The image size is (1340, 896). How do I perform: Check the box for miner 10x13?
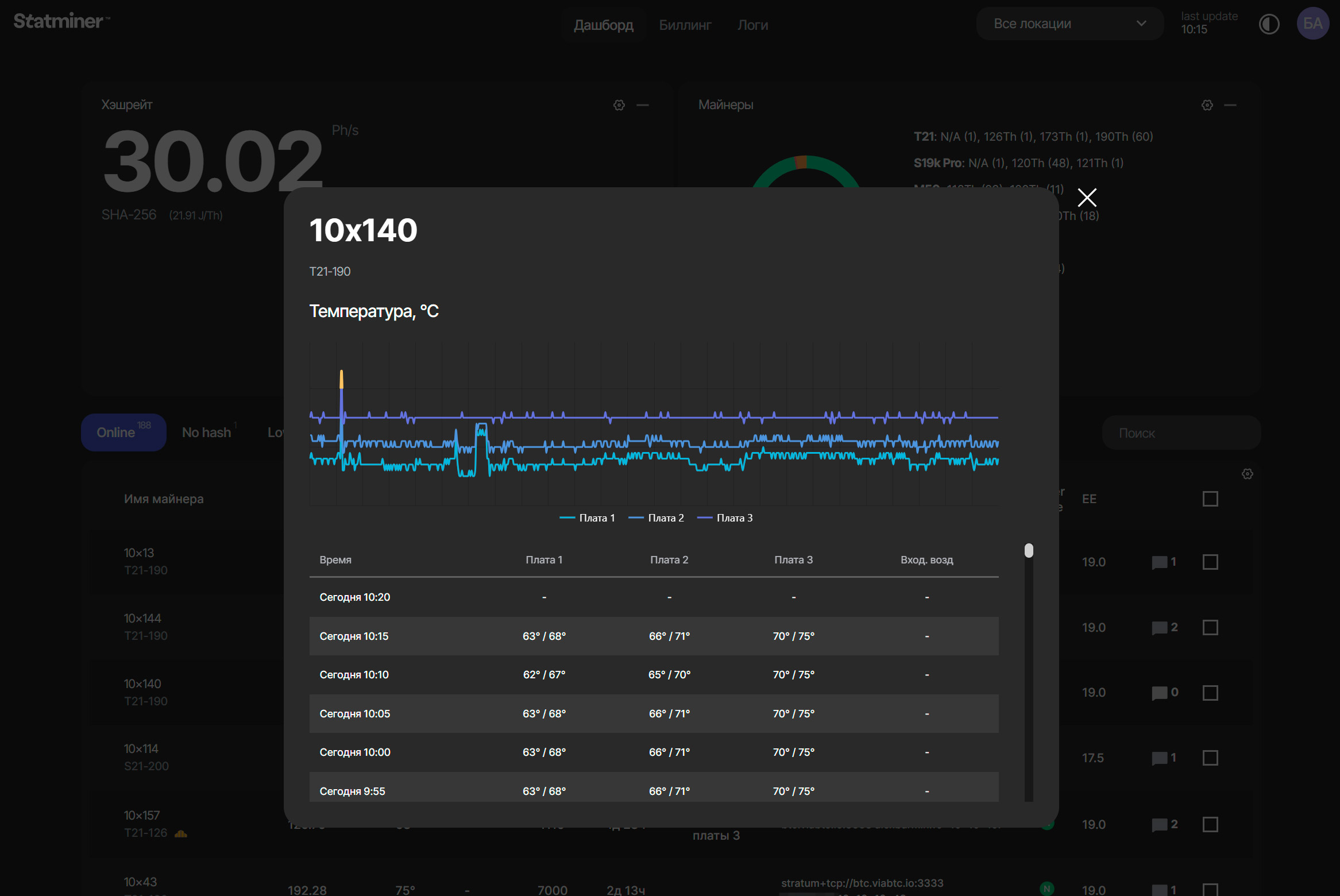point(1210,562)
